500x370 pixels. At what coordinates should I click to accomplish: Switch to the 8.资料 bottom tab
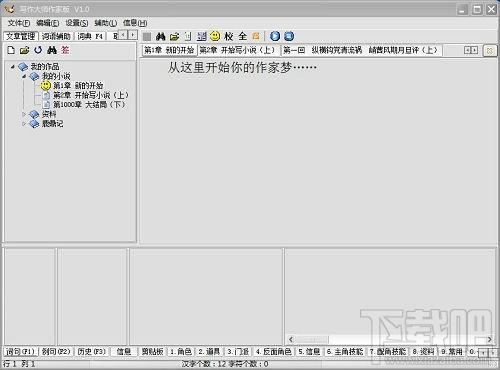pos(423,352)
